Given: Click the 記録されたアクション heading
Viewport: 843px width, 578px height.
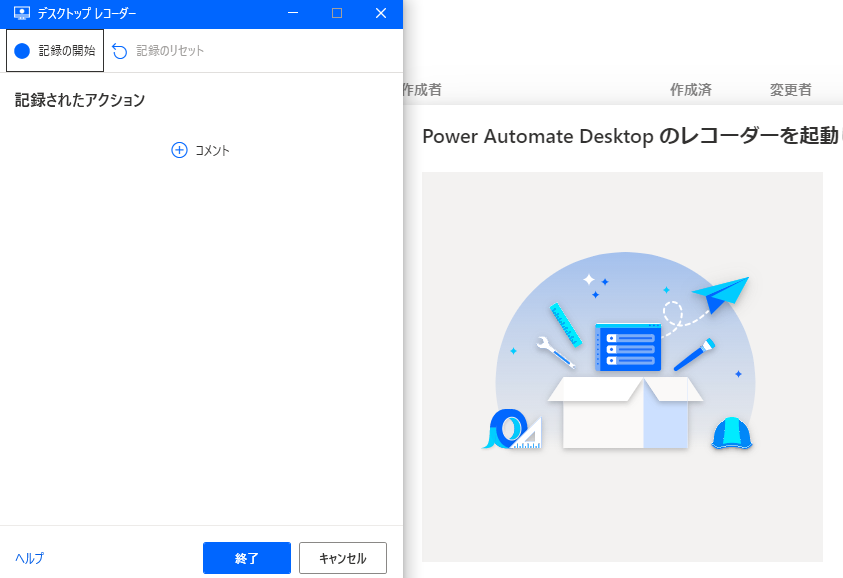Looking at the screenshot, I should coord(80,100).
